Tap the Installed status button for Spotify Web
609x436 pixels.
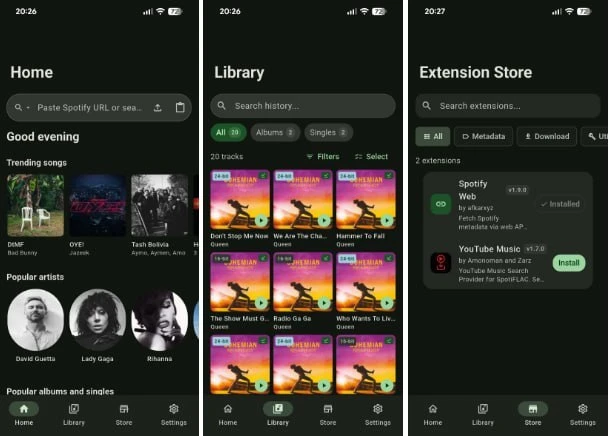click(x=560, y=204)
